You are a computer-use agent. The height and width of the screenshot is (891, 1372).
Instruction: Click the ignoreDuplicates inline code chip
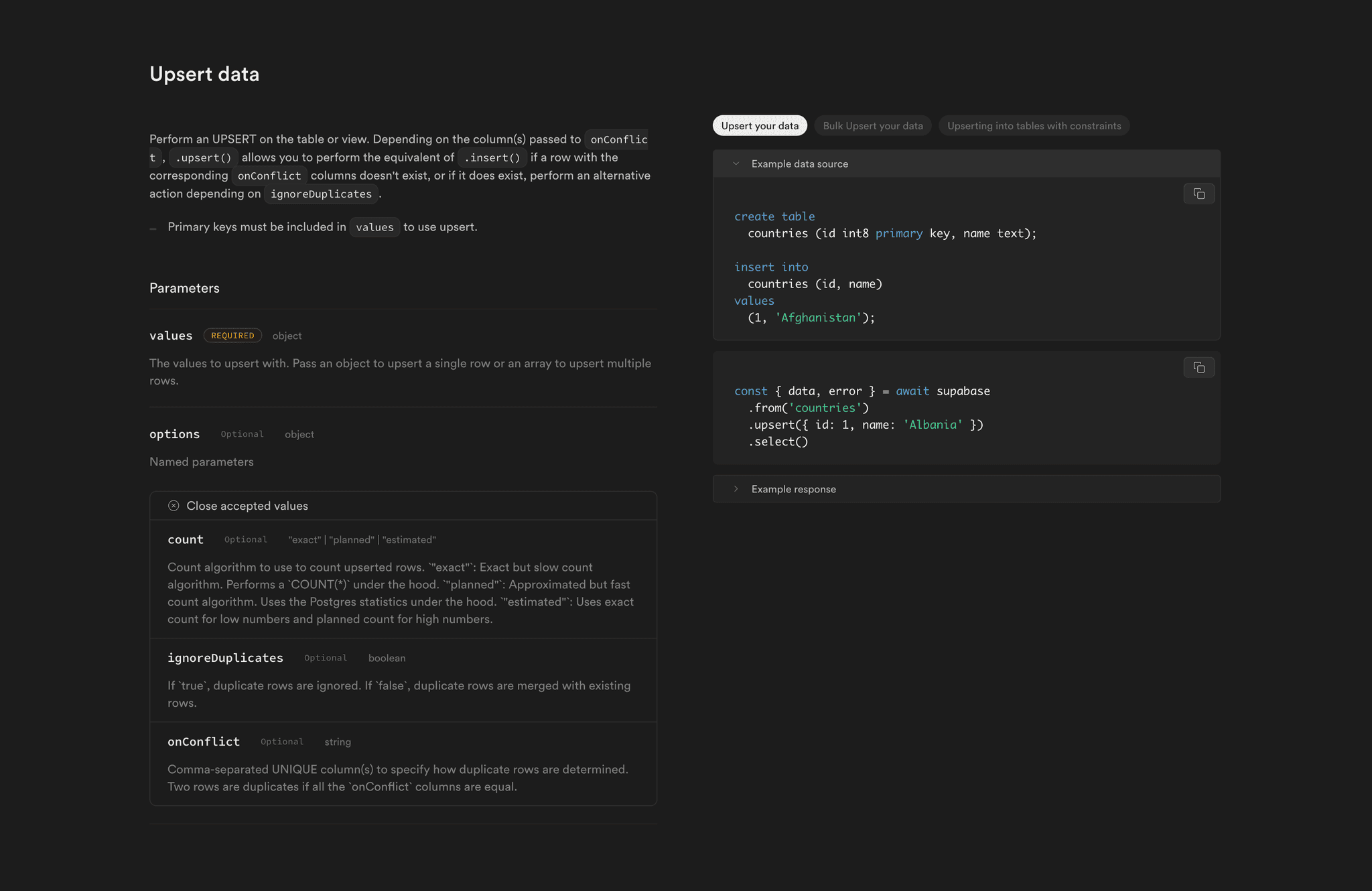click(321, 194)
